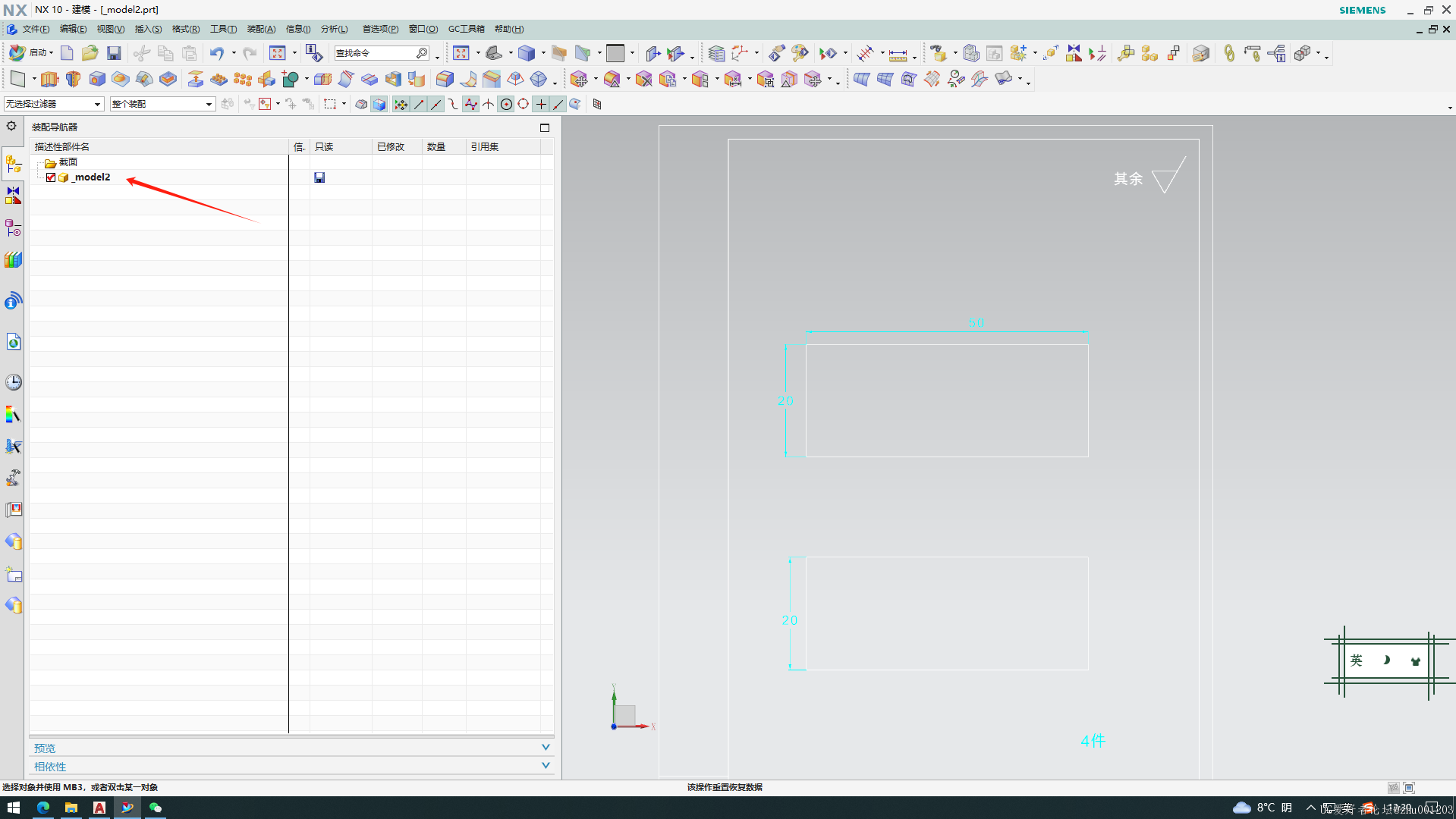Viewport: 1456px width, 819px height.
Task: Click the Command Finder search icon
Action: coord(422,53)
